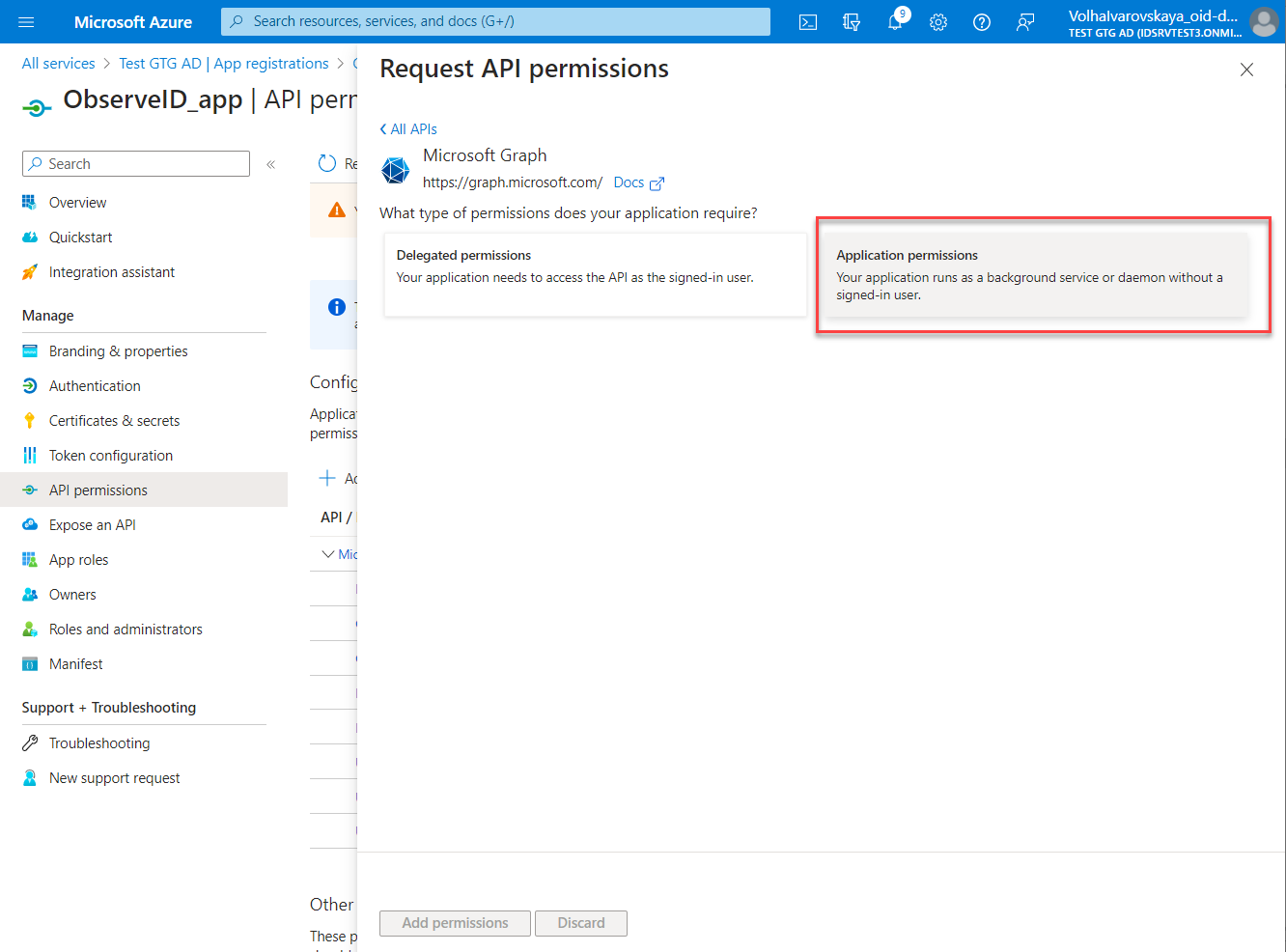Expand the Microsoft Graph permissions row chevron

point(328,554)
